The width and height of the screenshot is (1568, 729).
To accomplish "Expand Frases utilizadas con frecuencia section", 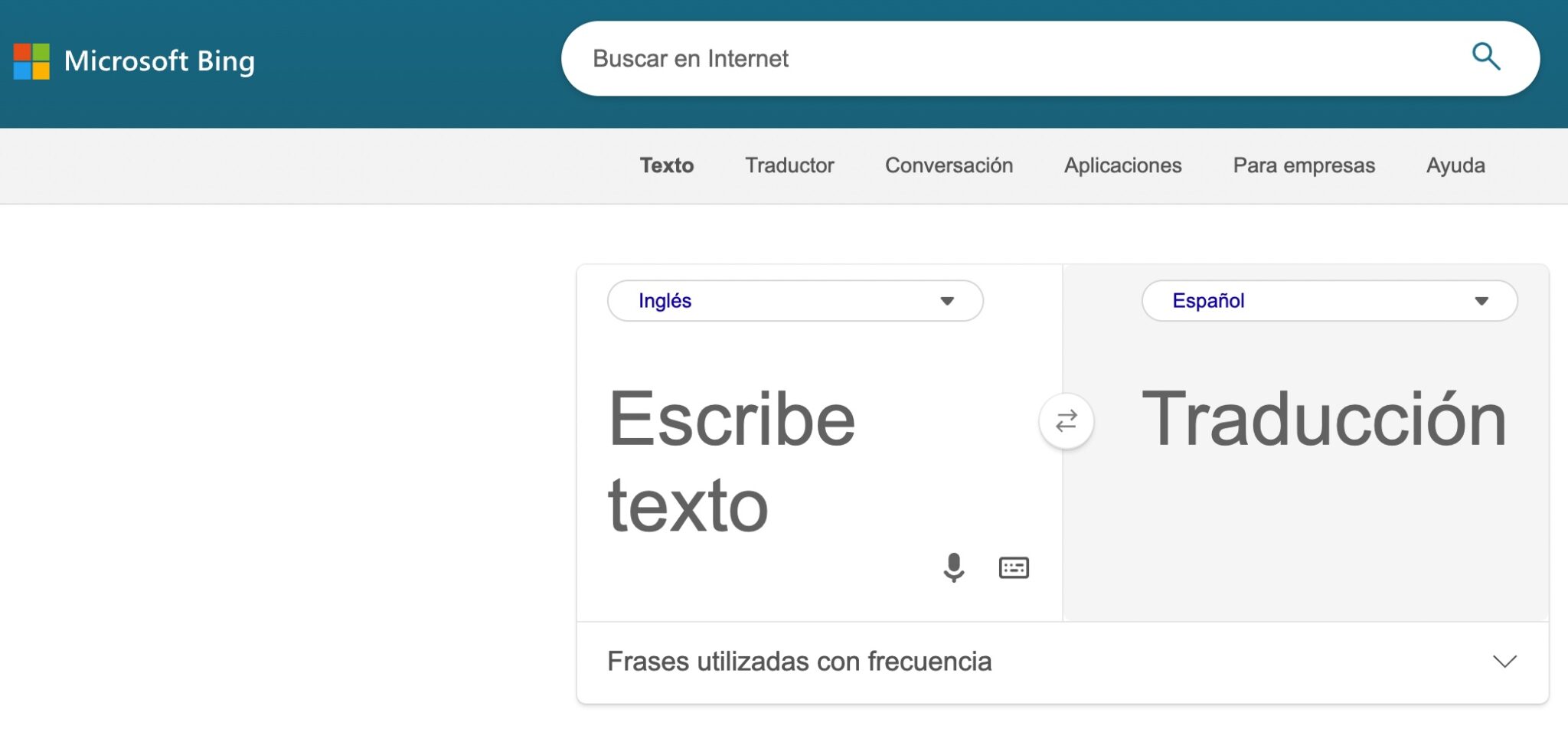I will click(1503, 662).
